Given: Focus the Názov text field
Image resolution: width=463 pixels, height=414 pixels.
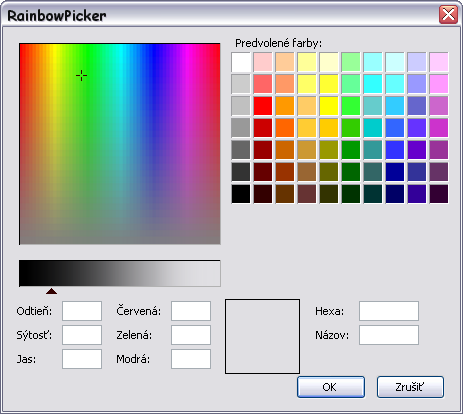Looking at the screenshot, I should click(389, 335).
